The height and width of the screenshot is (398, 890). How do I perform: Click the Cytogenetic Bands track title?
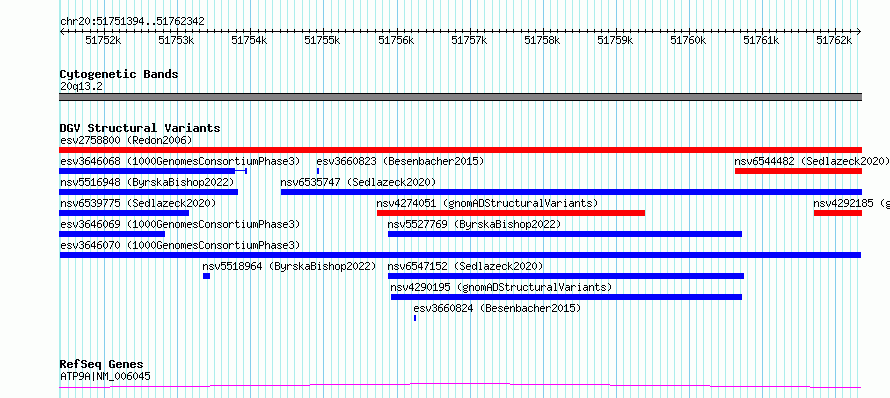(119, 74)
